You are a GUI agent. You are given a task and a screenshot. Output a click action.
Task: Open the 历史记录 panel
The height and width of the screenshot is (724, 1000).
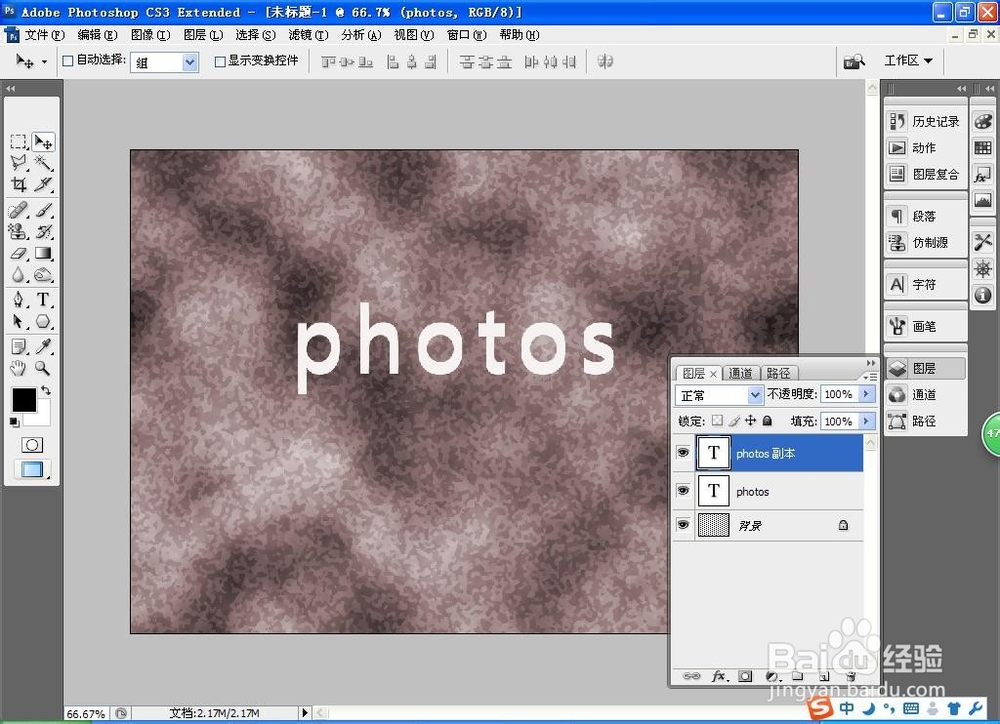(x=925, y=121)
